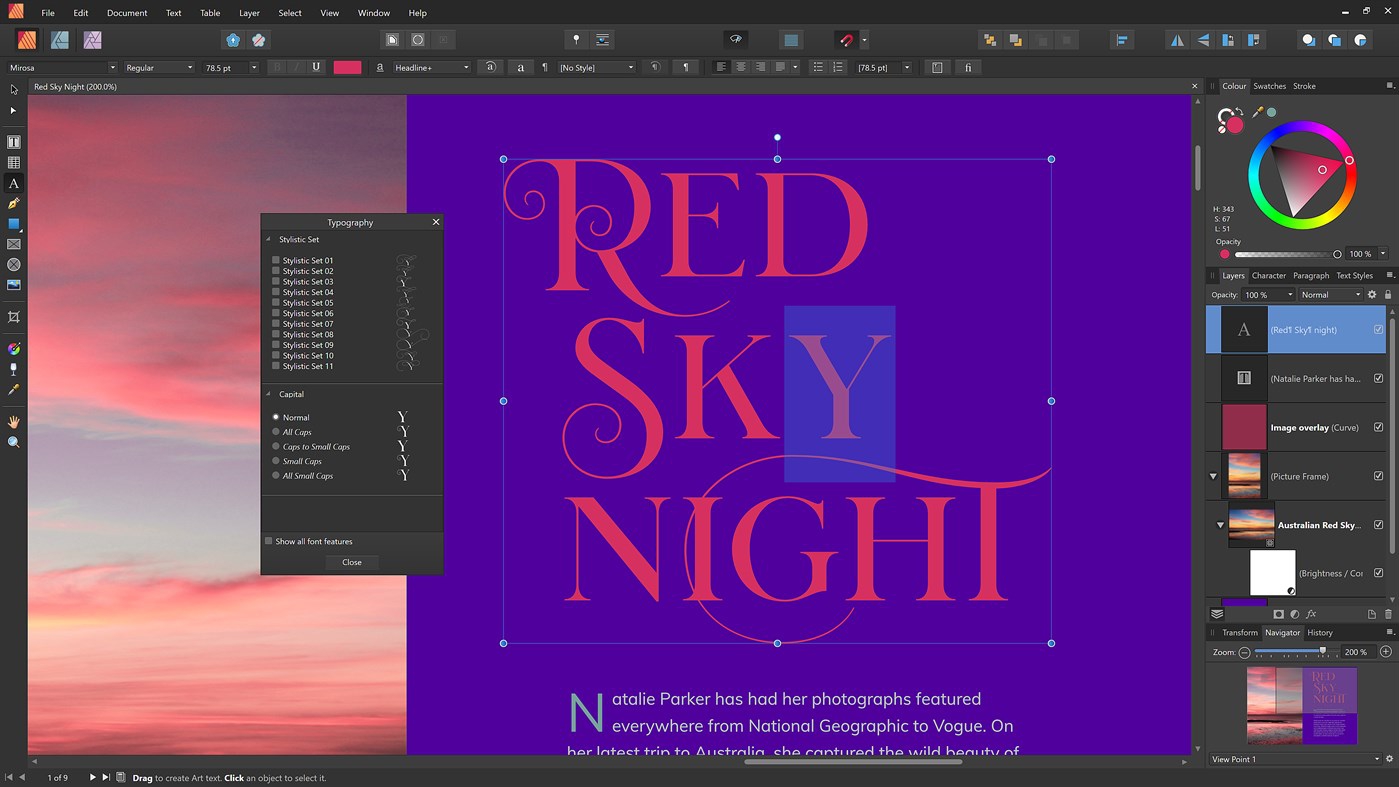Activate the hand View tool
This screenshot has height=787, width=1399.
click(x=14, y=422)
